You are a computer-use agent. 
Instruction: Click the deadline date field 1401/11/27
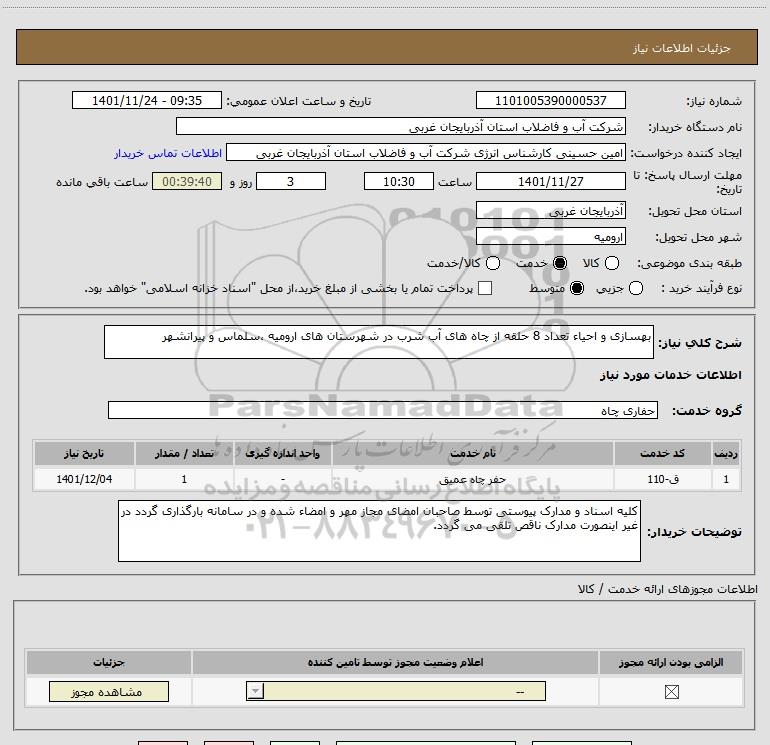click(x=550, y=181)
